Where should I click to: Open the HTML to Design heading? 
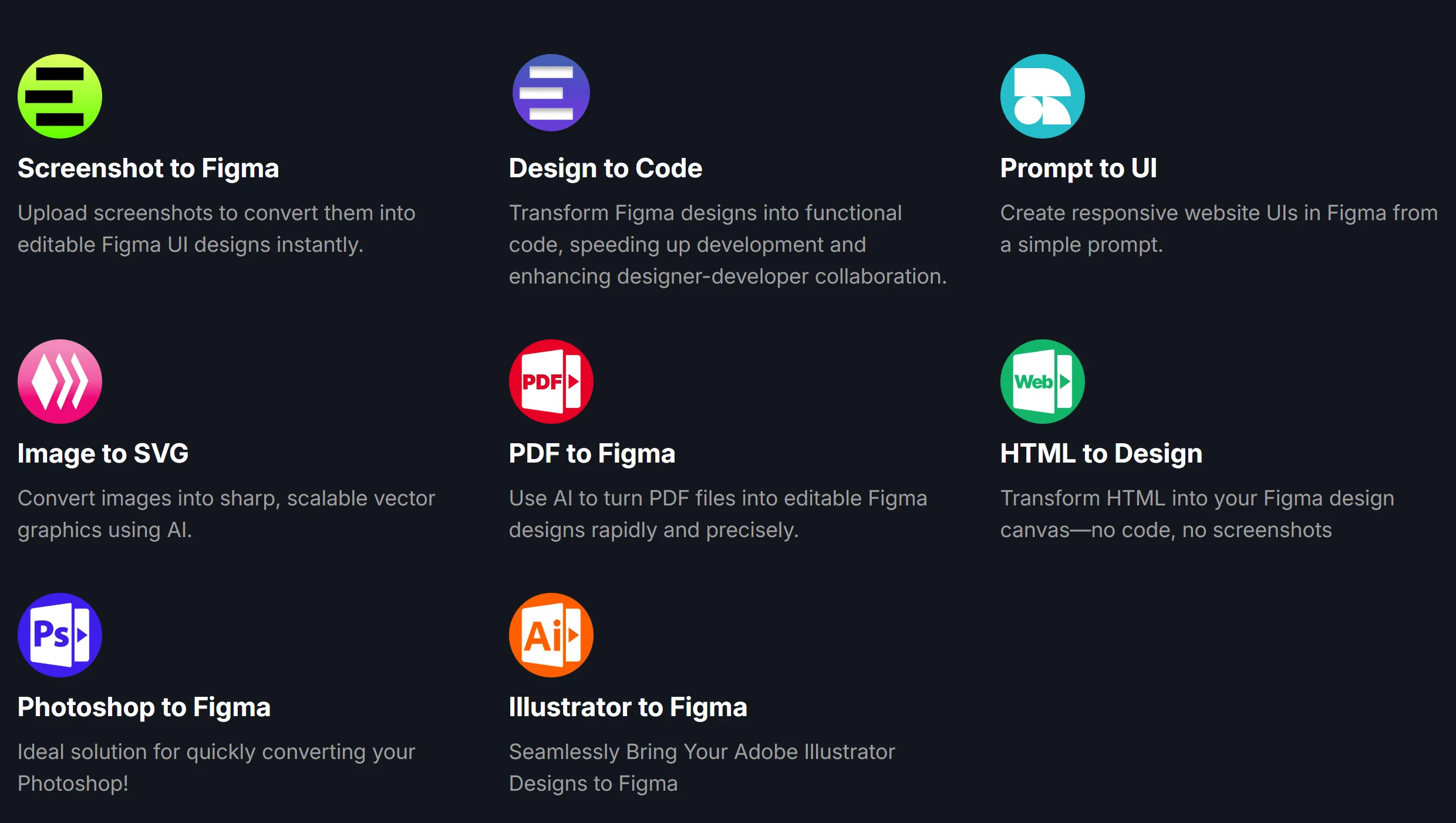(x=1101, y=454)
